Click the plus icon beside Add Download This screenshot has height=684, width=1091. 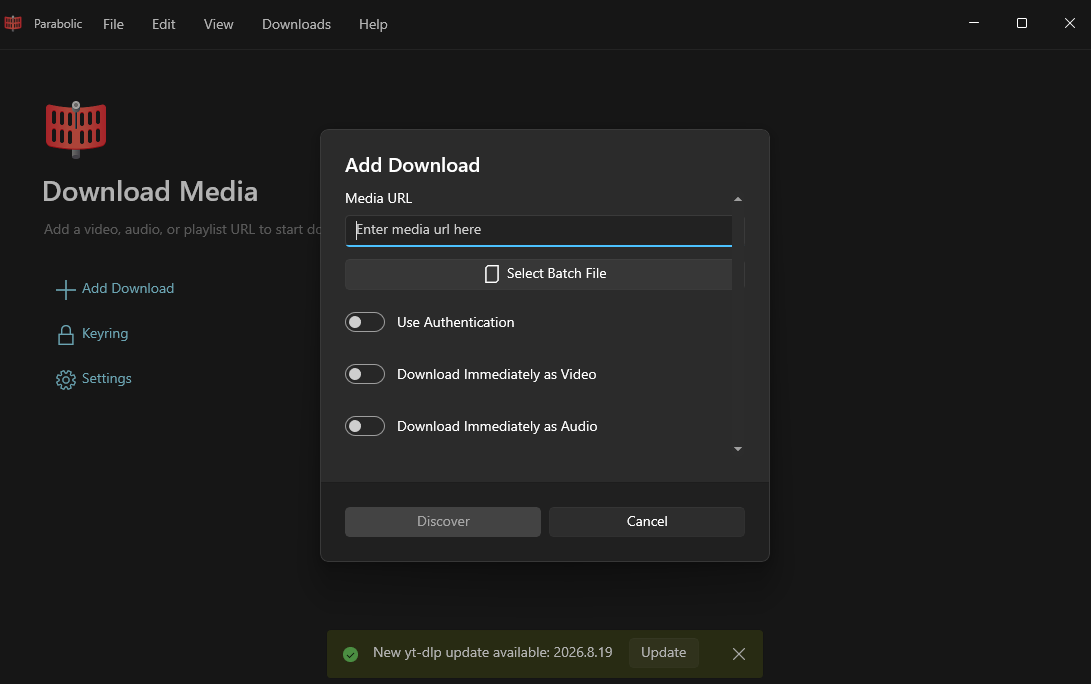point(65,289)
